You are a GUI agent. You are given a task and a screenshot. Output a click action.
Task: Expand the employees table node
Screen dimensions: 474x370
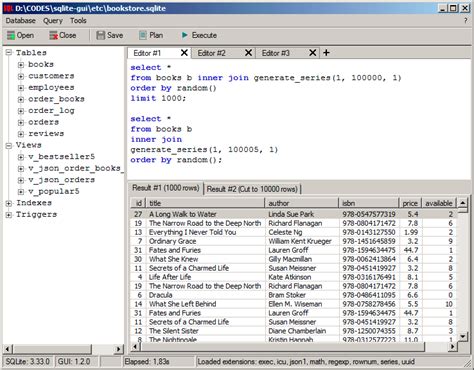(x=21, y=88)
